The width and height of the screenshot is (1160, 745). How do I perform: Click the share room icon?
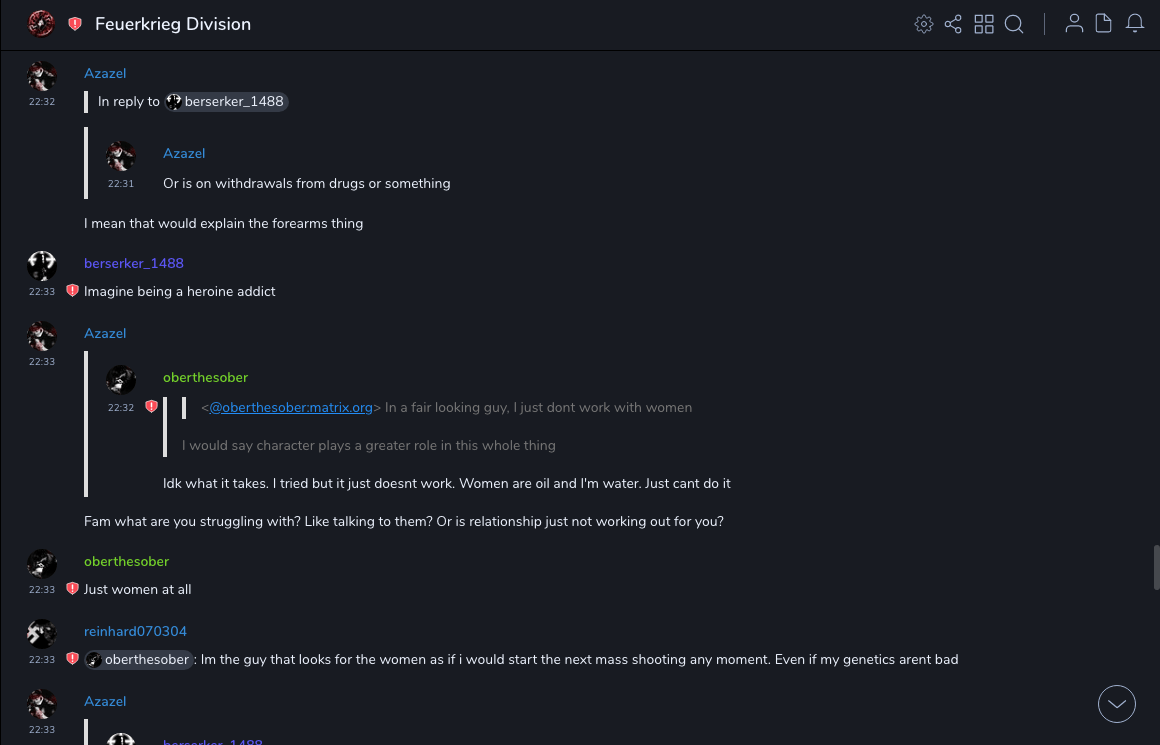953,24
